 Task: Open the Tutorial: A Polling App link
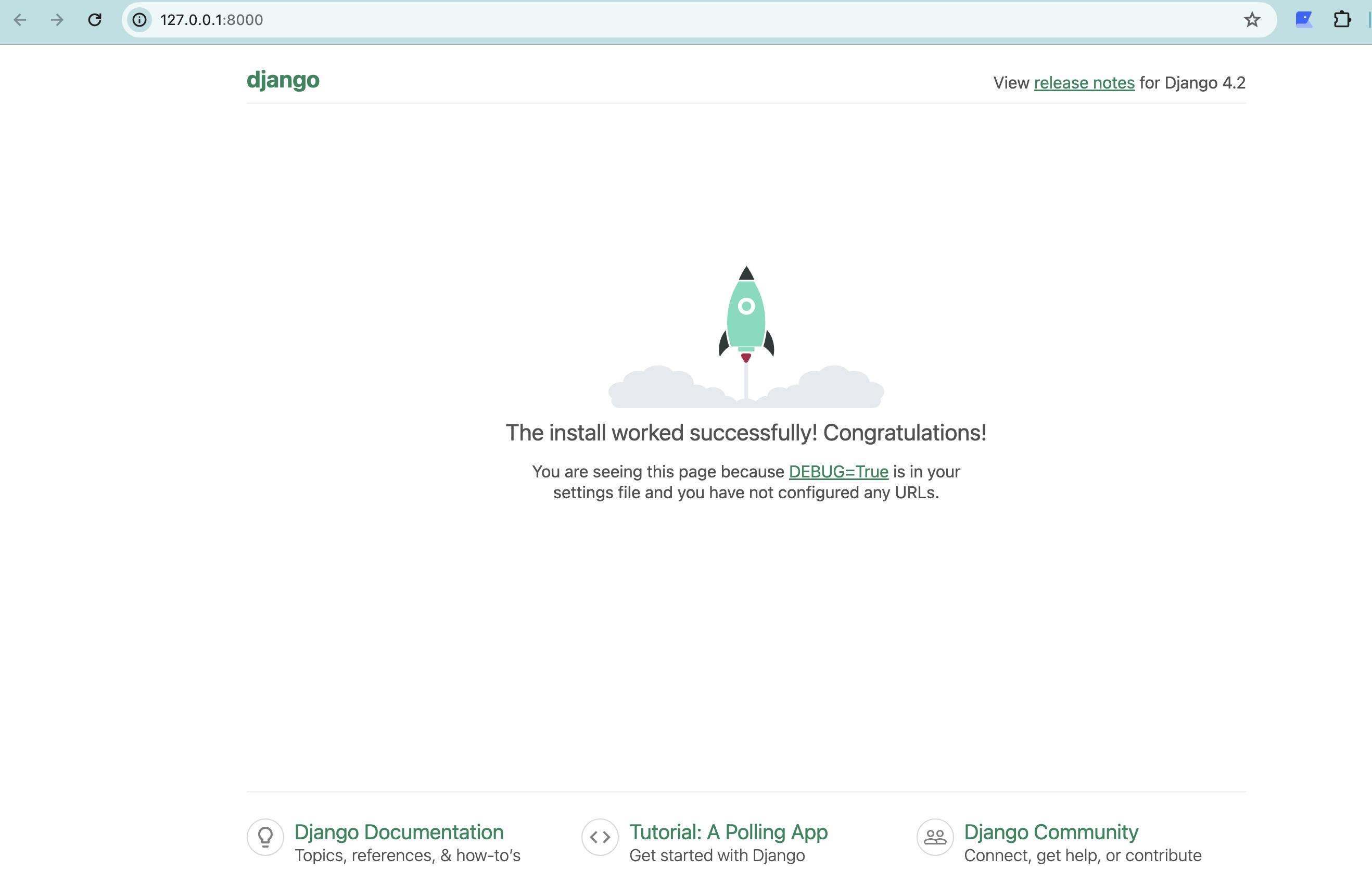[x=728, y=831]
